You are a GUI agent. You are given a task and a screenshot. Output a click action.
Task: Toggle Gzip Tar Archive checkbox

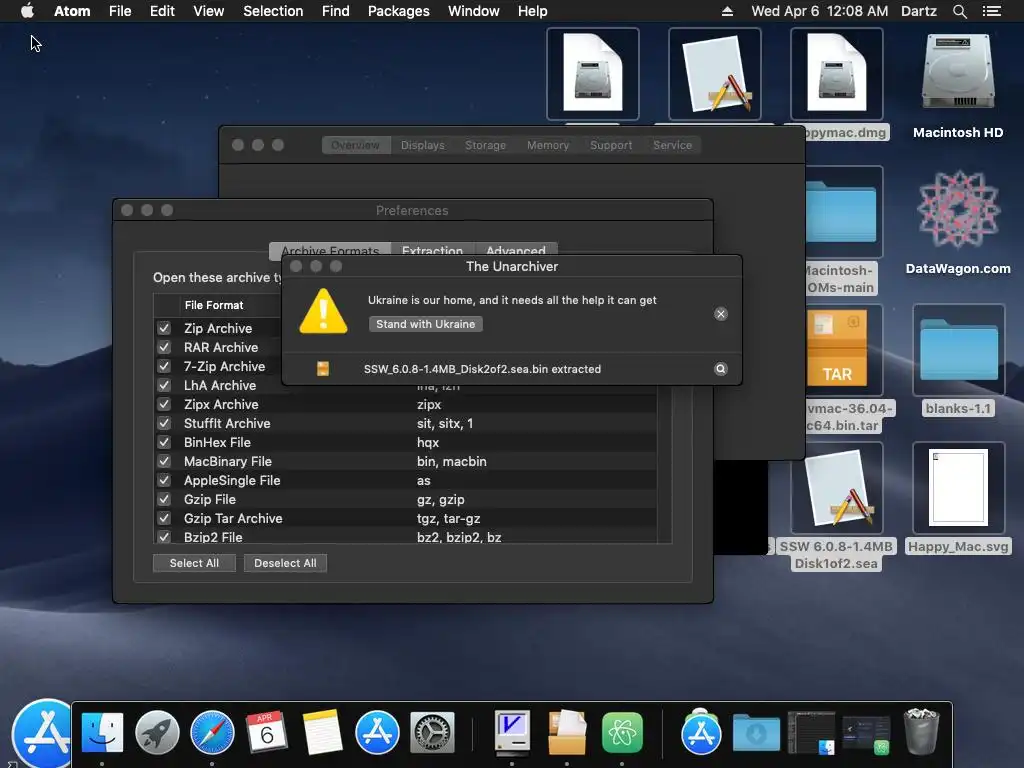pos(164,518)
